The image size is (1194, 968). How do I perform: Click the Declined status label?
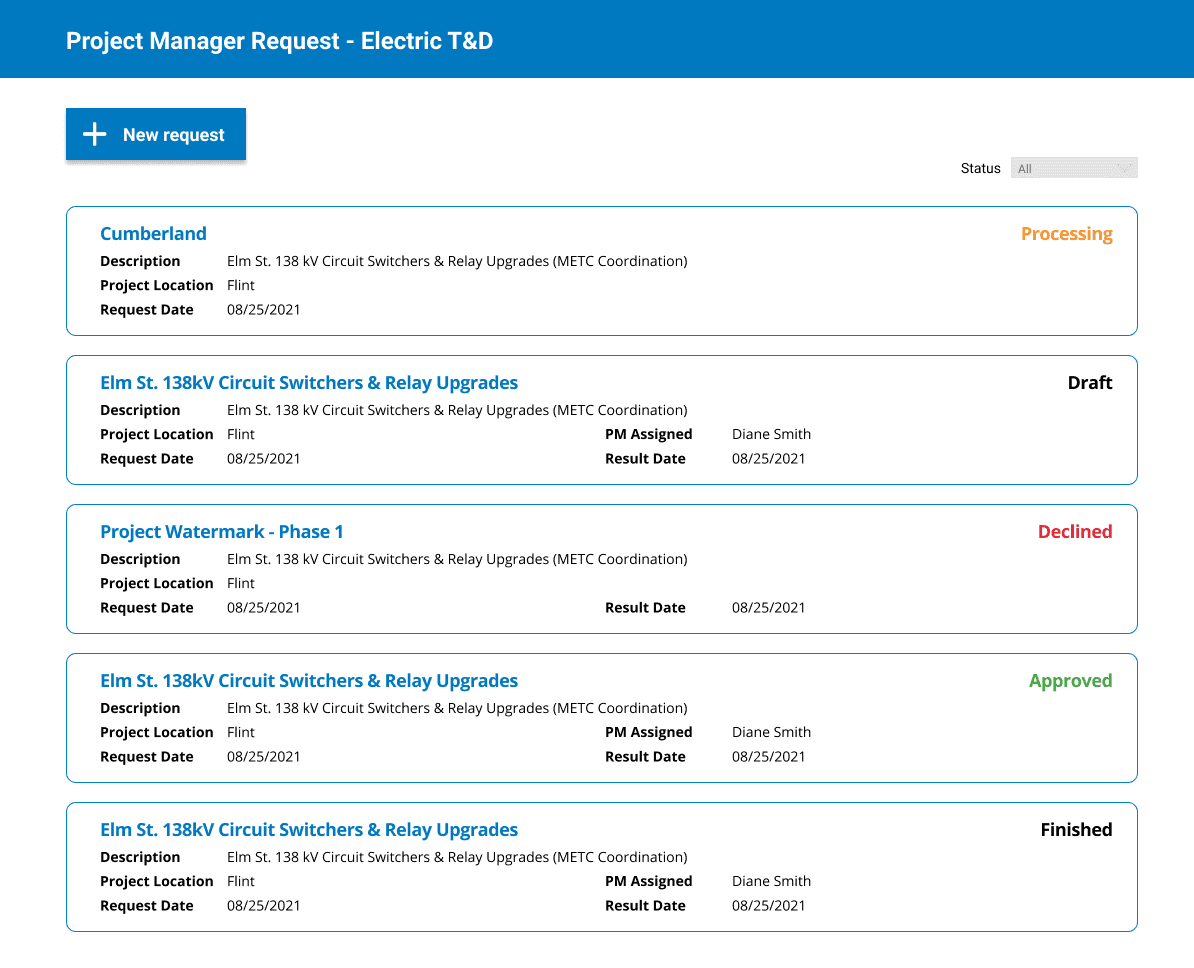[x=1074, y=532]
